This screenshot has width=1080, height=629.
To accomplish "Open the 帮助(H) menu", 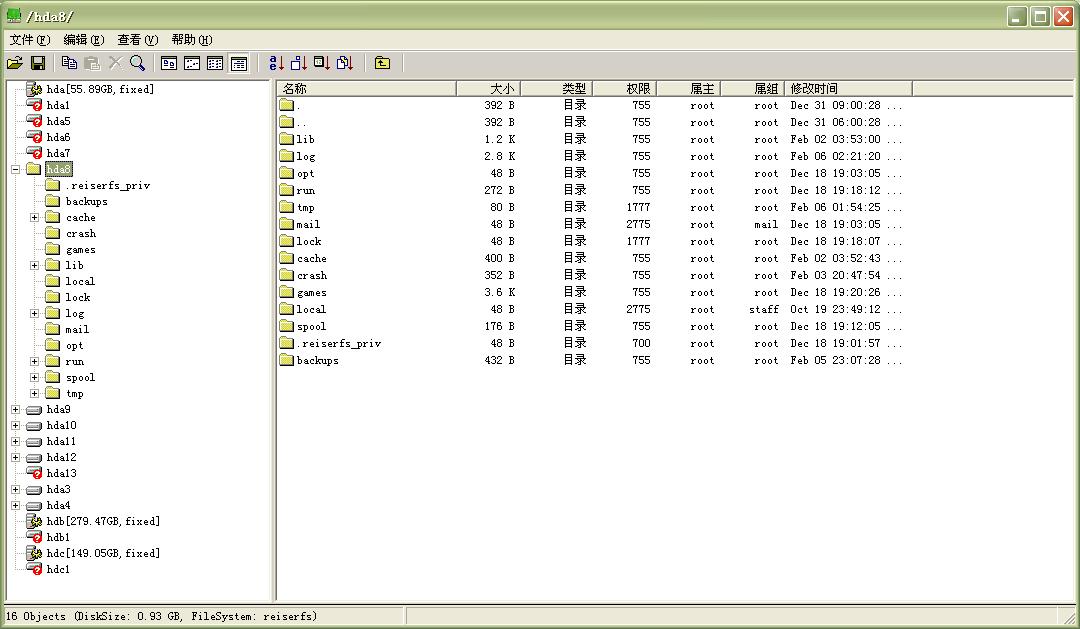I will click(191, 40).
